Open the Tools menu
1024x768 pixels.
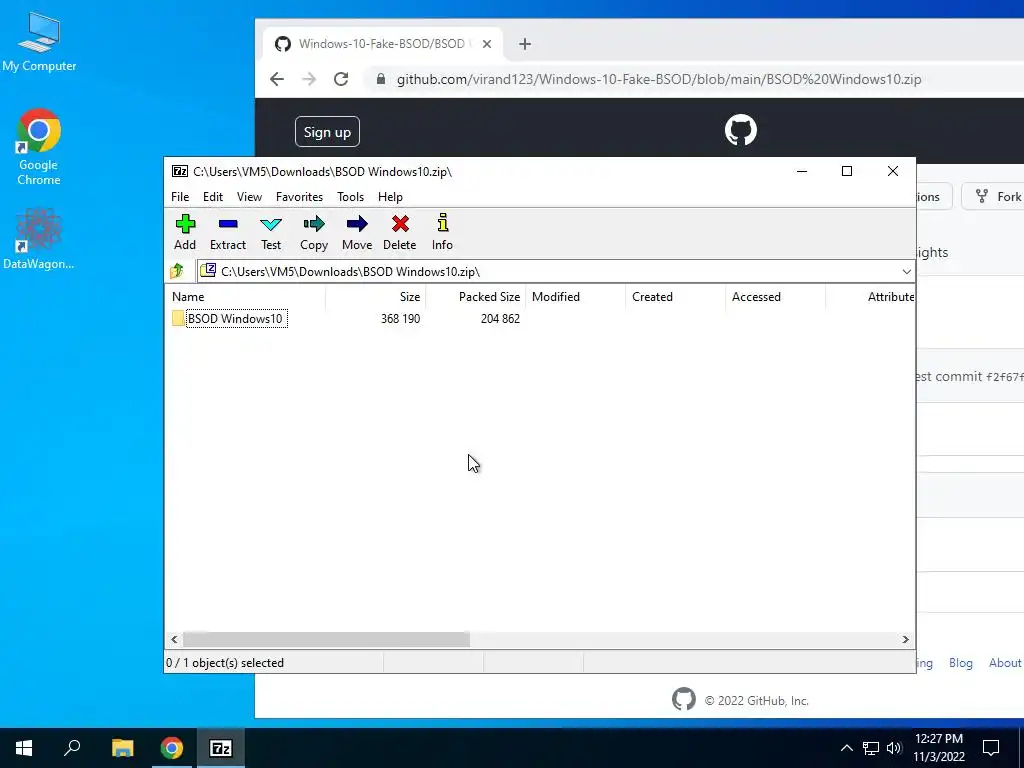tap(350, 197)
